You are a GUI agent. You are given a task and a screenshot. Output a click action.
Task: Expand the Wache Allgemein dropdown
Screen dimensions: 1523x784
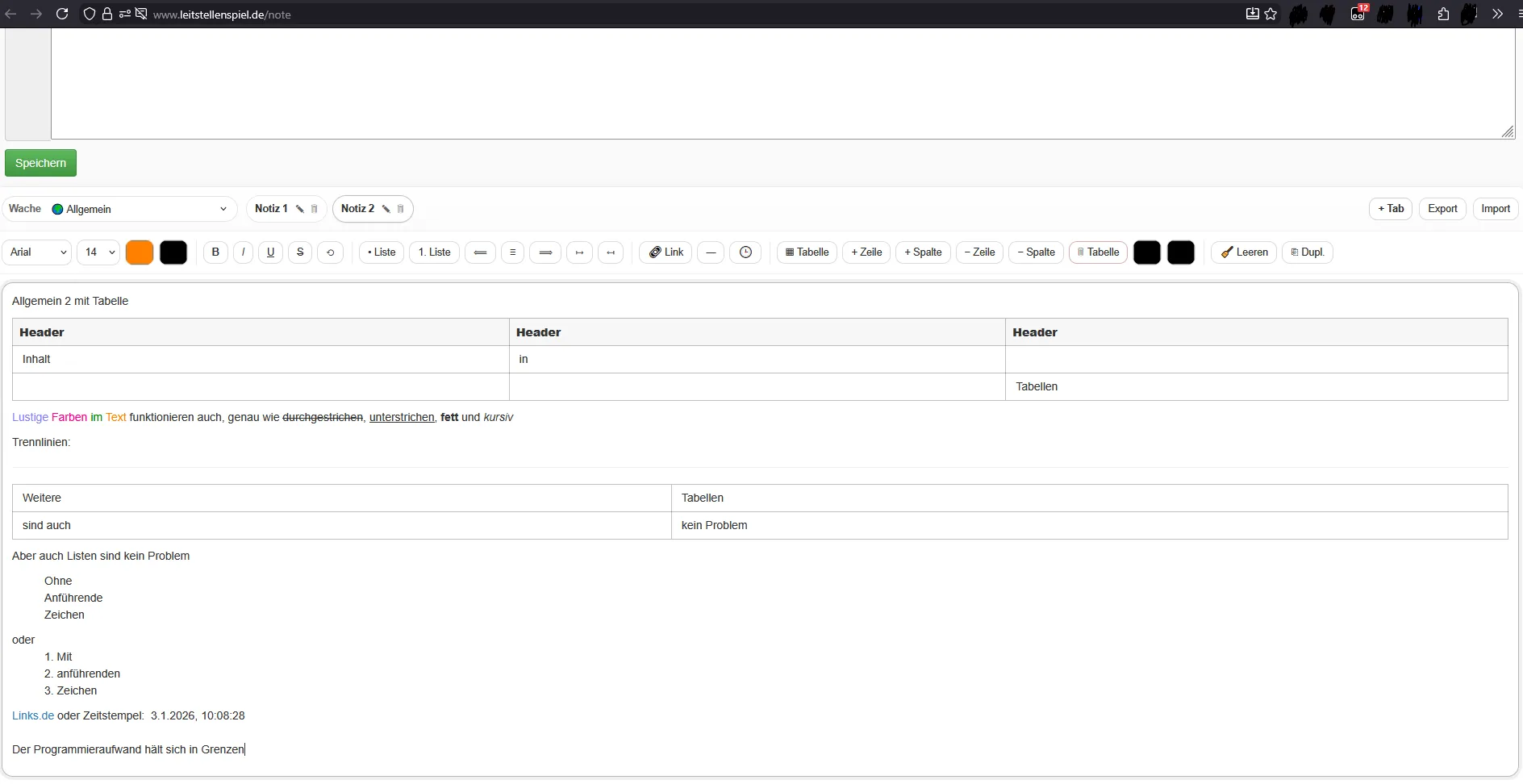141,209
